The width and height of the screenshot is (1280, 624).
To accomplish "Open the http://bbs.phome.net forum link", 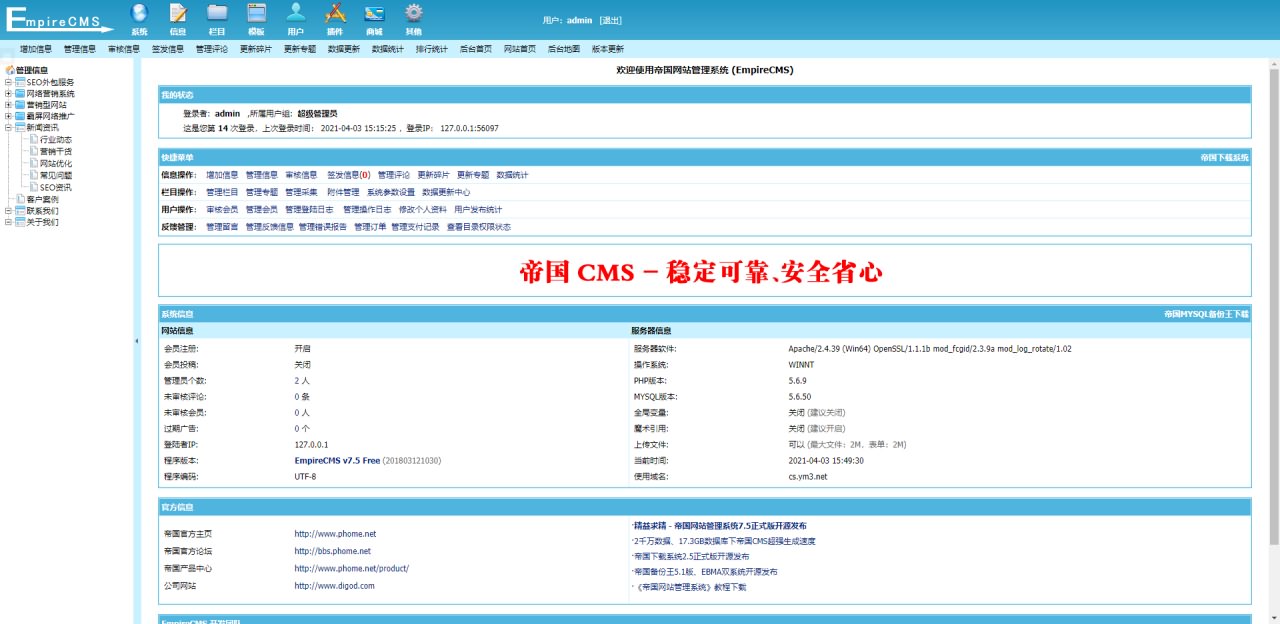I will 332,551.
